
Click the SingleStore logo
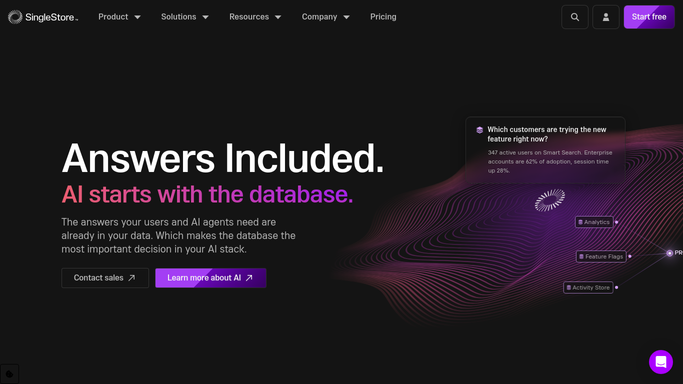coord(43,17)
